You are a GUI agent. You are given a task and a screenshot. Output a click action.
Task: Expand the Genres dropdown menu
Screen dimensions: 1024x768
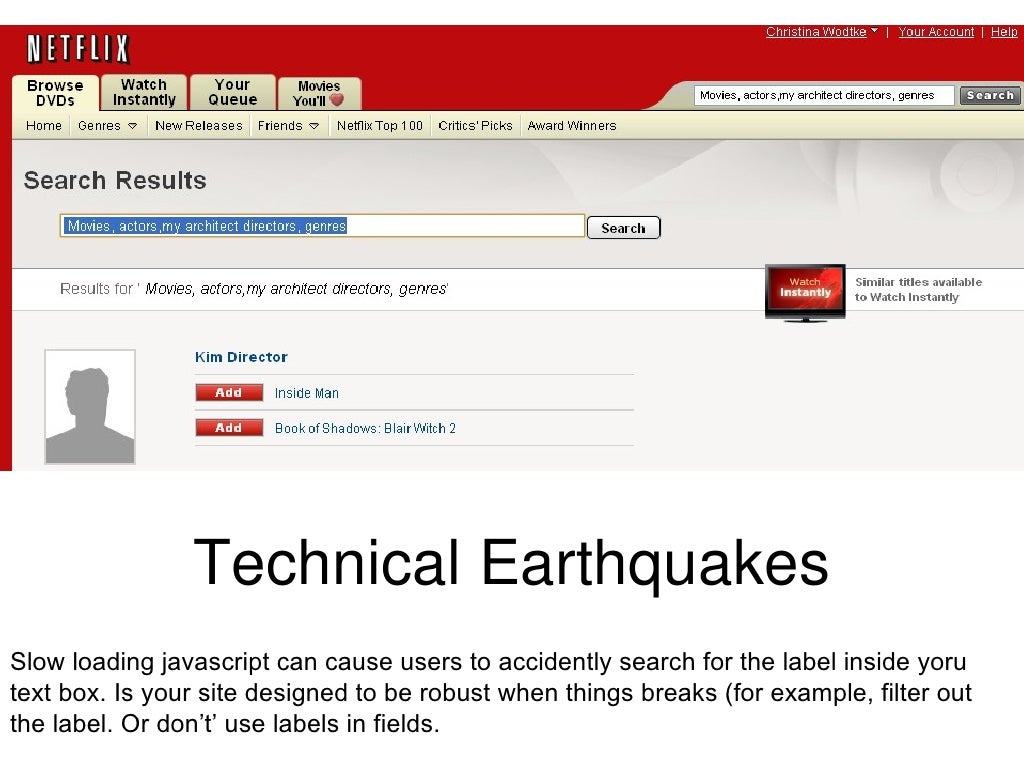[107, 125]
